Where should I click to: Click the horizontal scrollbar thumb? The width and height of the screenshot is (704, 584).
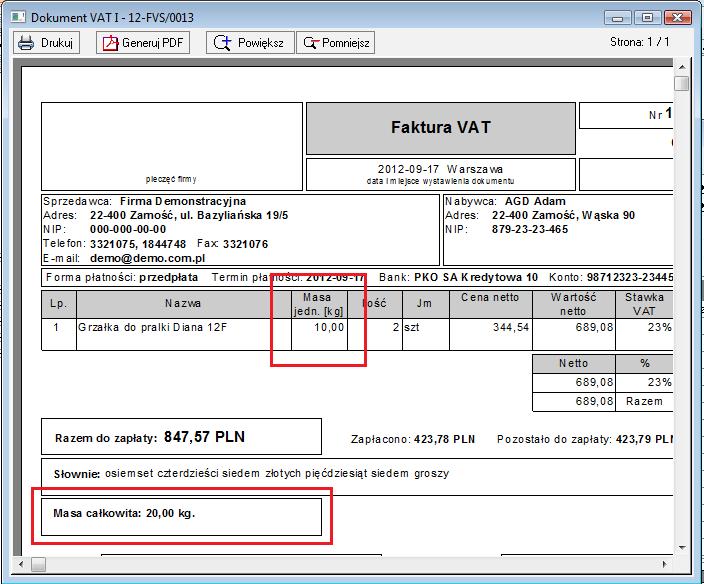coord(38,564)
